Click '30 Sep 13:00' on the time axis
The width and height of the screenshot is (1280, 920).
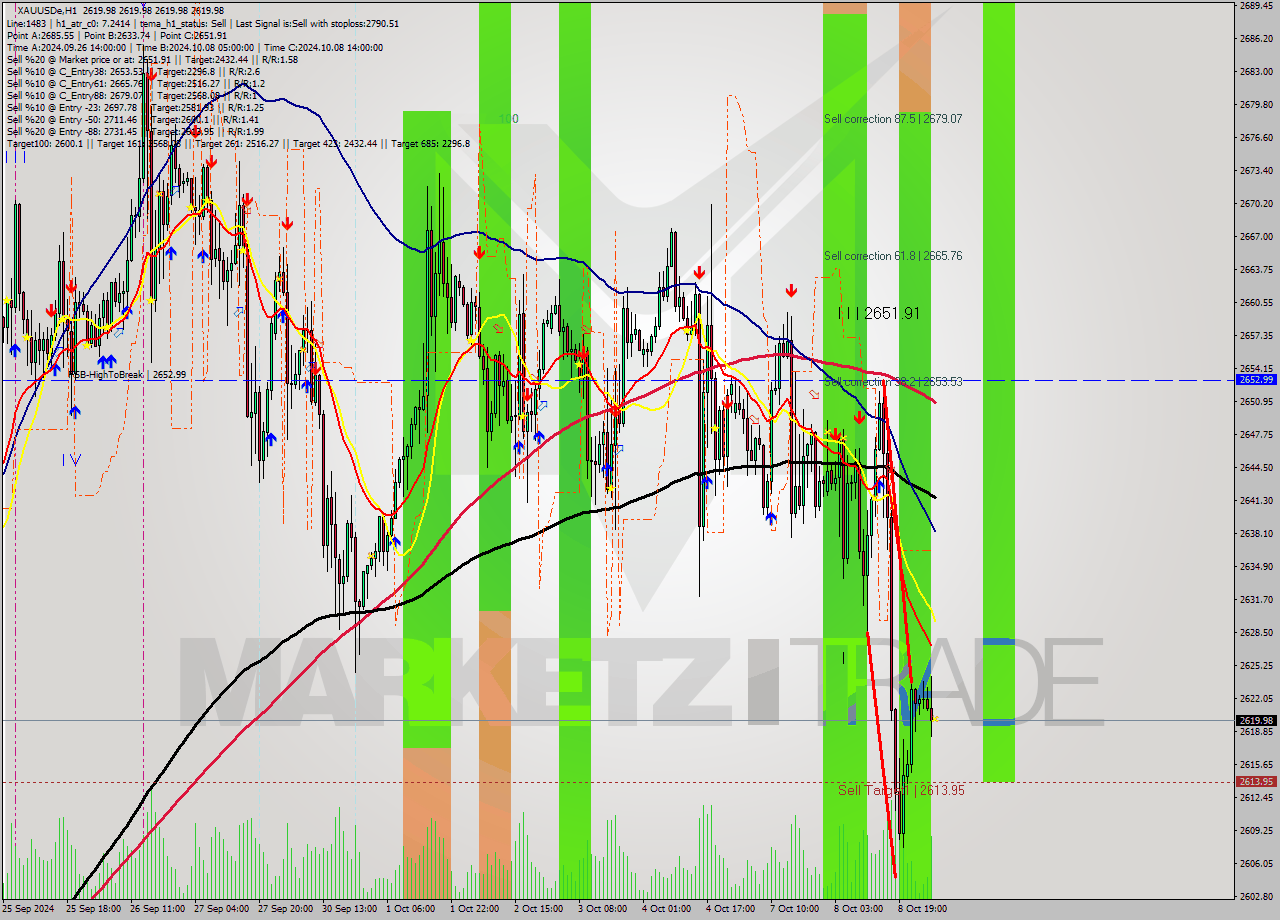pyautogui.click(x=349, y=910)
